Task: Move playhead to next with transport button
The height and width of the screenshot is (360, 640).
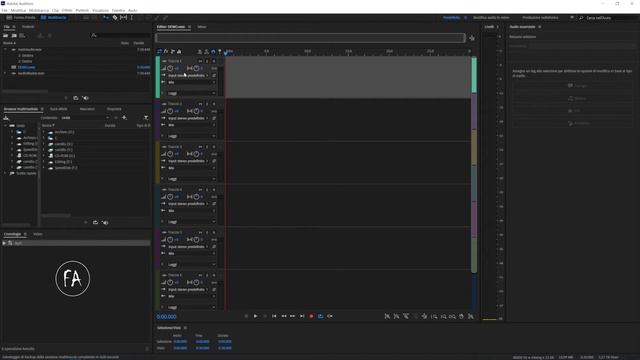Action: (x=302, y=316)
